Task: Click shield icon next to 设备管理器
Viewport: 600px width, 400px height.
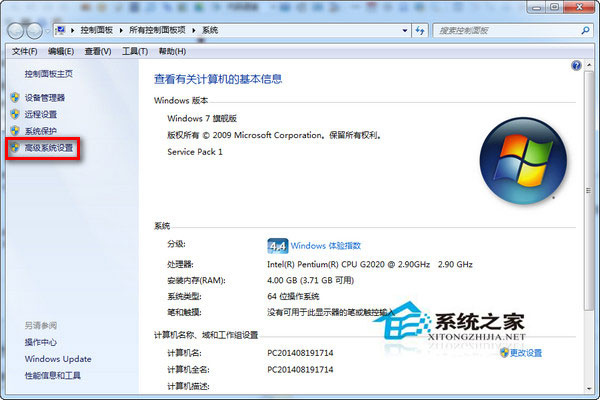Action: (x=15, y=98)
